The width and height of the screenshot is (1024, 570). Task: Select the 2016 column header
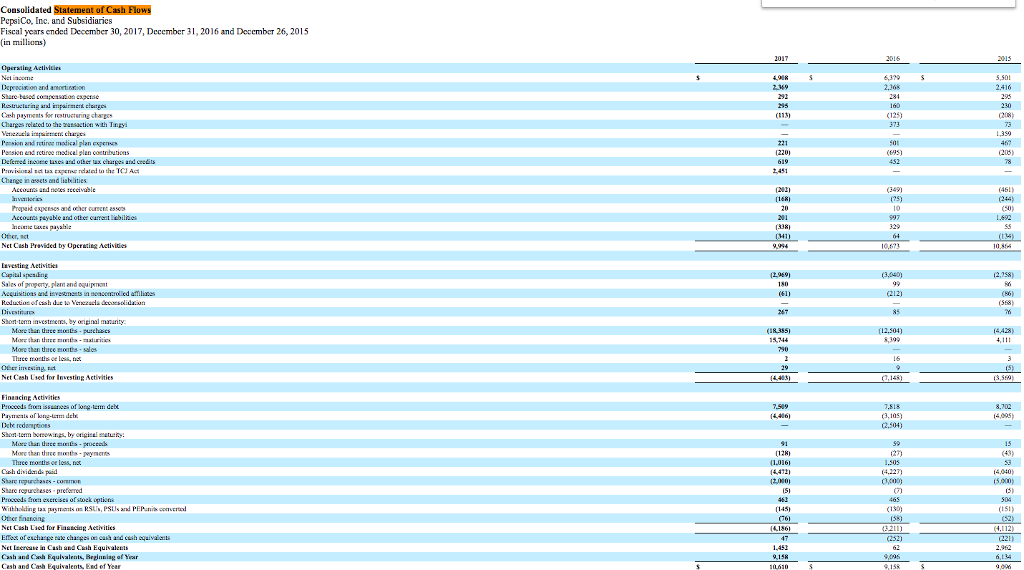(893, 59)
